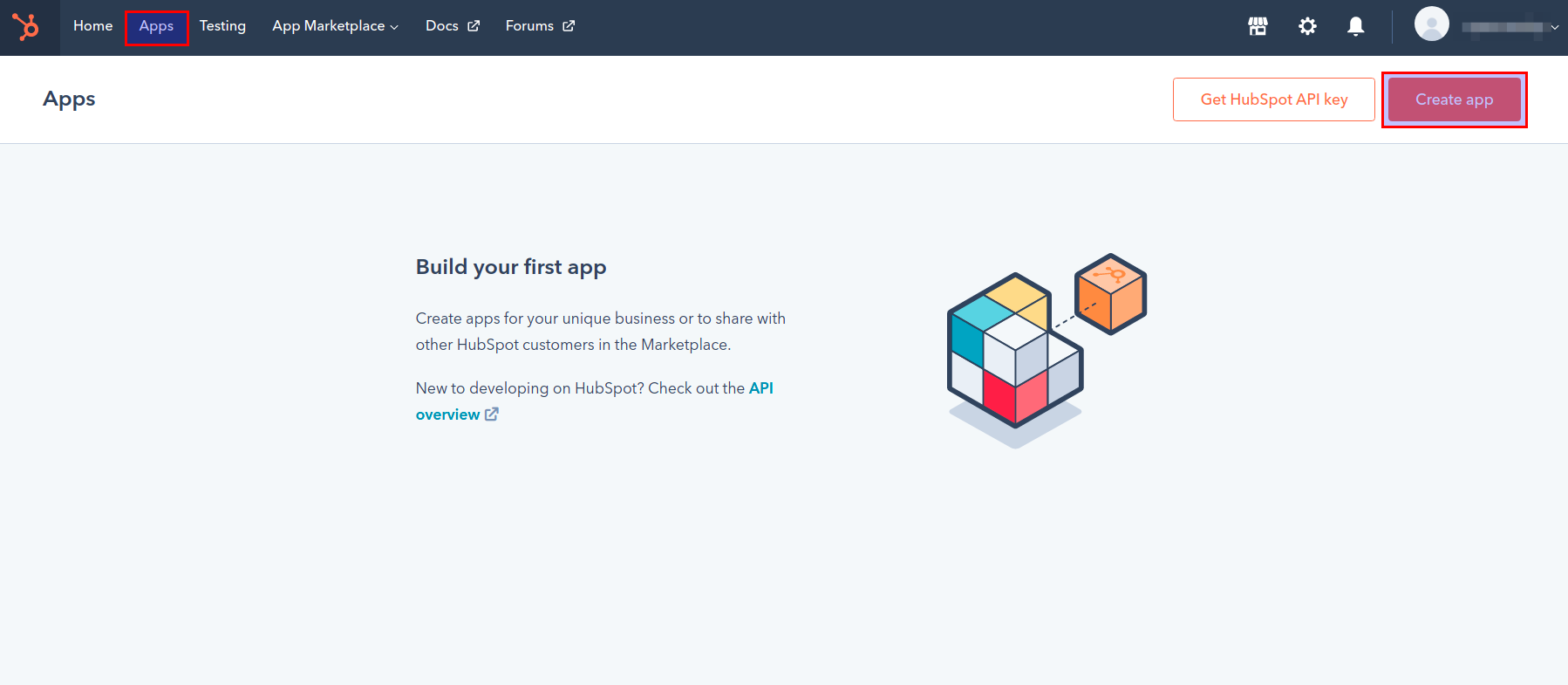1568x685 pixels.
Task: Select the Apps nav item
Action: click(x=156, y=27)
